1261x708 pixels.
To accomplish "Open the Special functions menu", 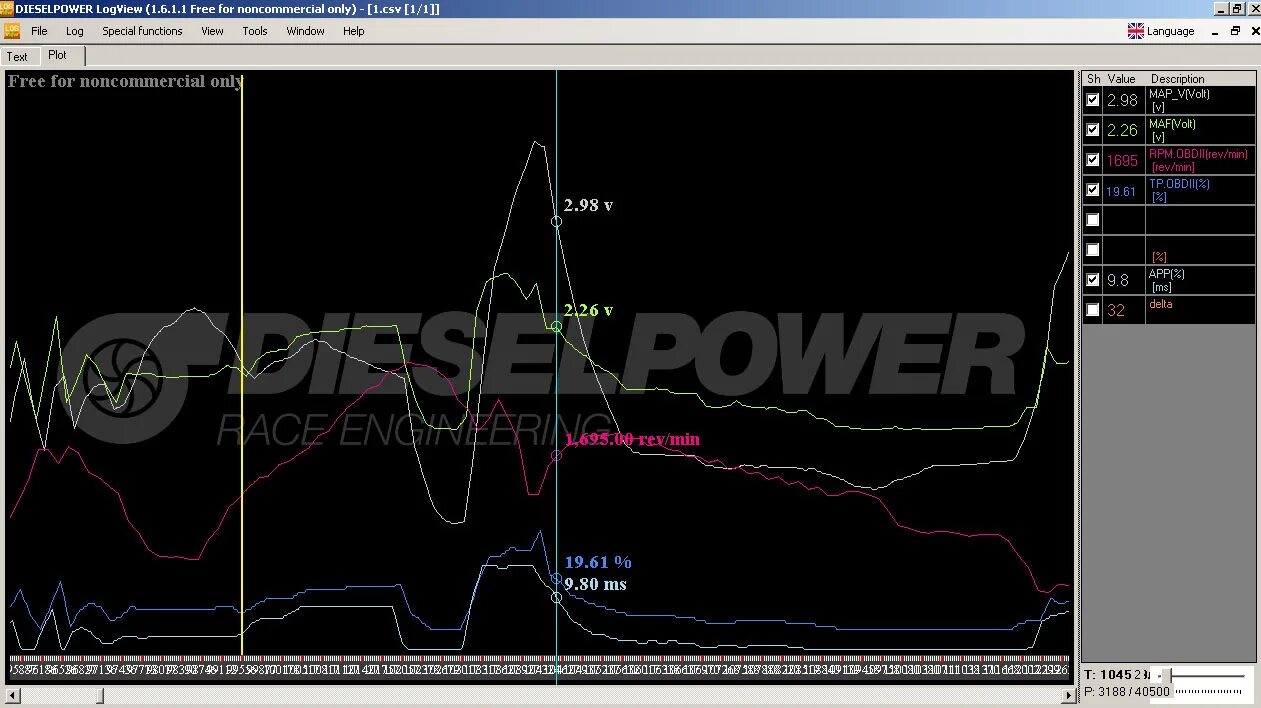I will (x=142, y=31).
